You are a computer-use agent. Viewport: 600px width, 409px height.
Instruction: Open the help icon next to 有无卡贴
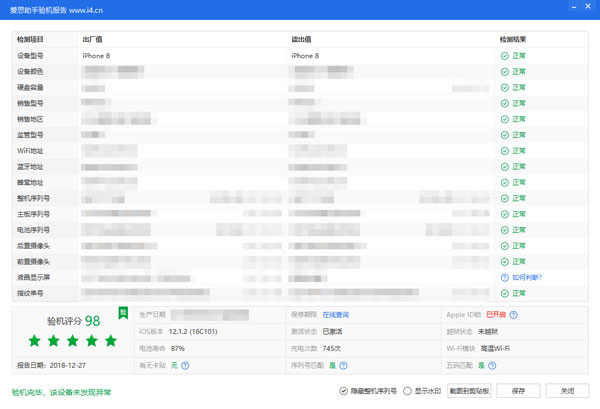(185, 365)
